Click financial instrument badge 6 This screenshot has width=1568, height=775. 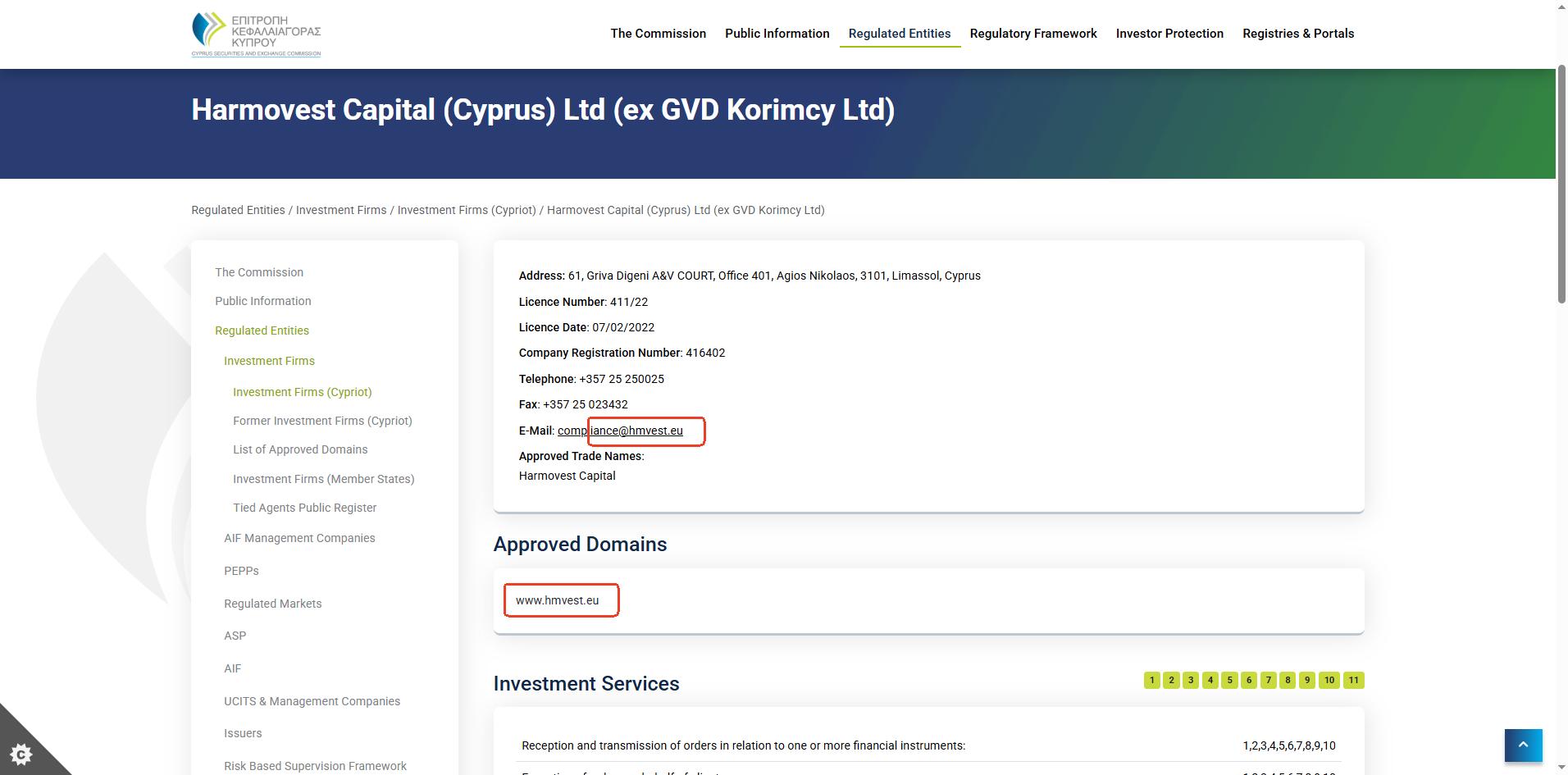tap(1249, 680)
